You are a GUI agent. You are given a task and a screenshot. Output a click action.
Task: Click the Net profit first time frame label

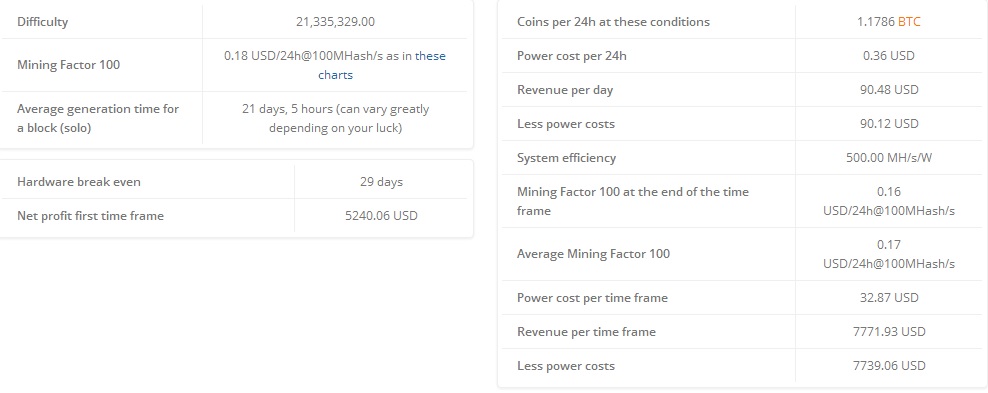pyautogui.click(x=90, y=216)
